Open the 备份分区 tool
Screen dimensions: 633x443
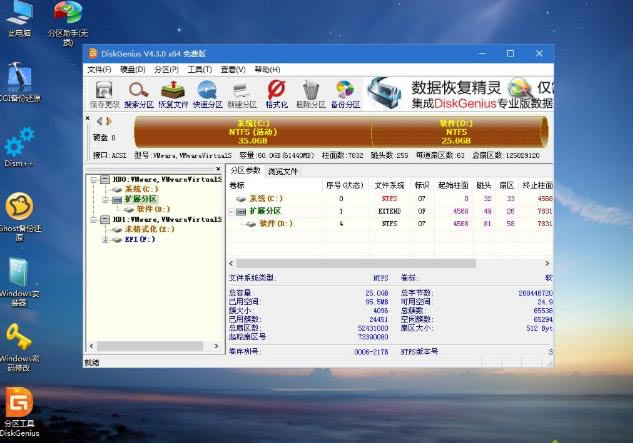[x=345, y=94]
